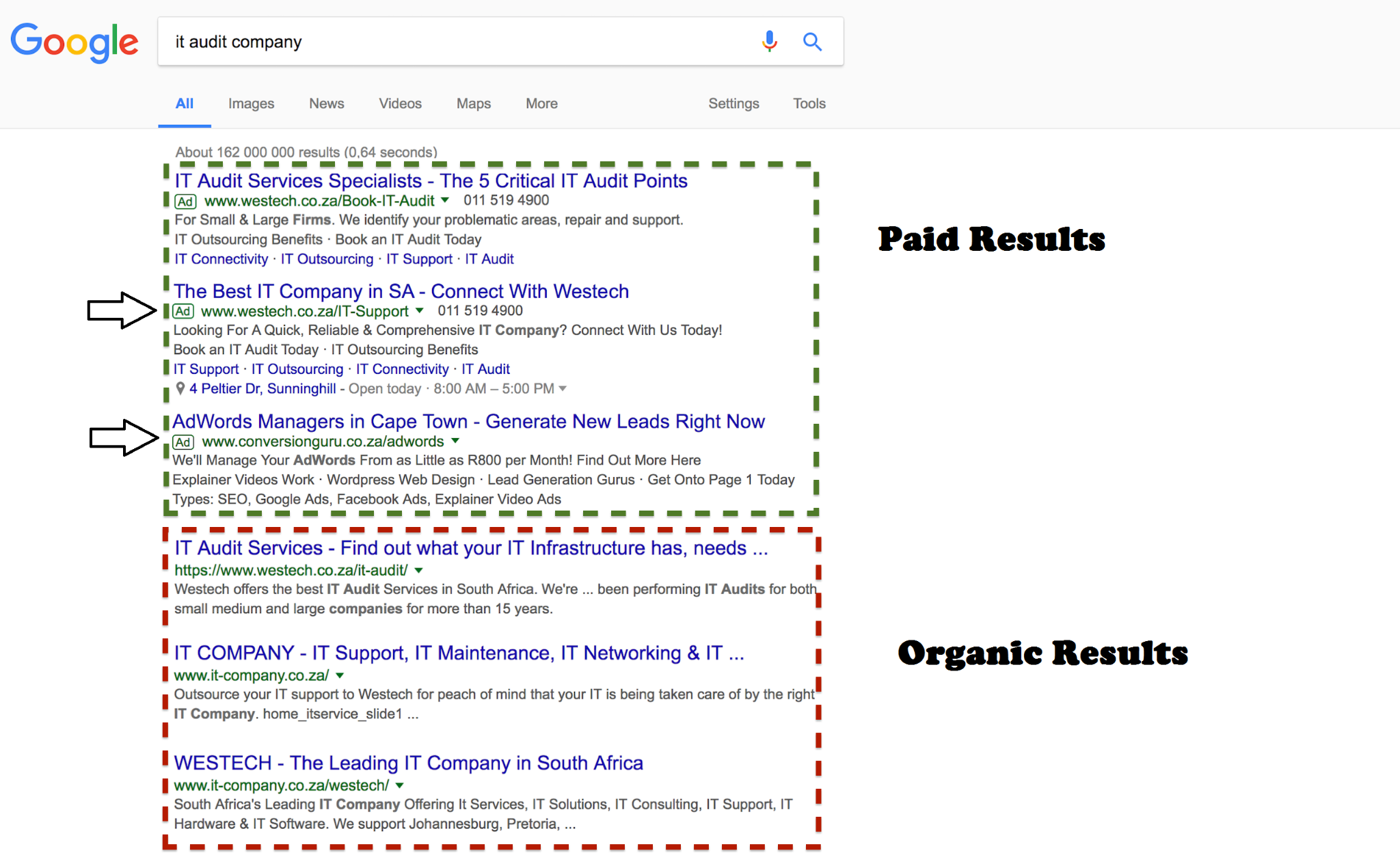
Task: Click the Ad badge under the Best IT Company headline
Action: [183, 311]
